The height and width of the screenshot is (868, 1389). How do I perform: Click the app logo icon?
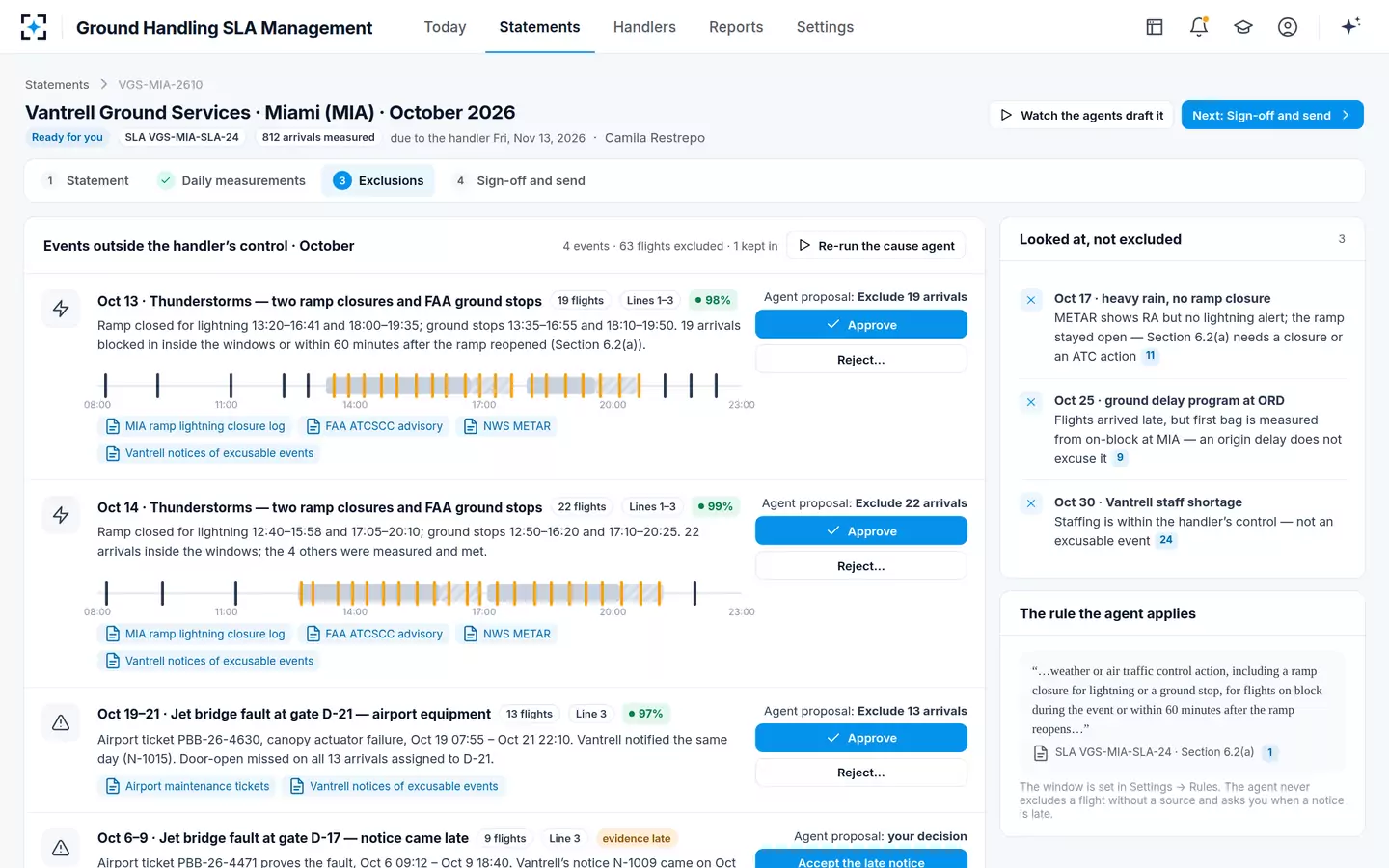tap(34, 27)
